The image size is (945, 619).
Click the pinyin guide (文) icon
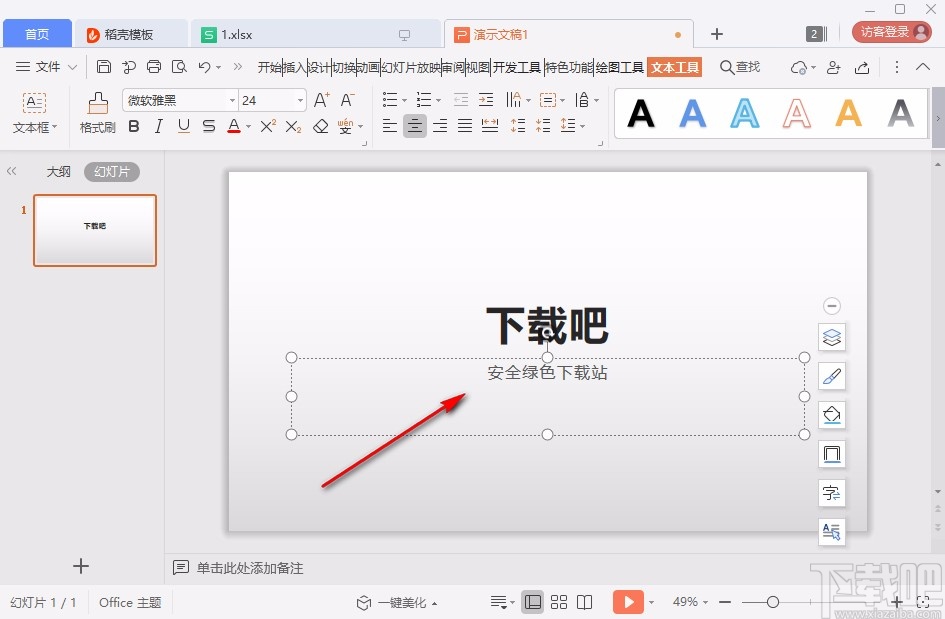347,125
